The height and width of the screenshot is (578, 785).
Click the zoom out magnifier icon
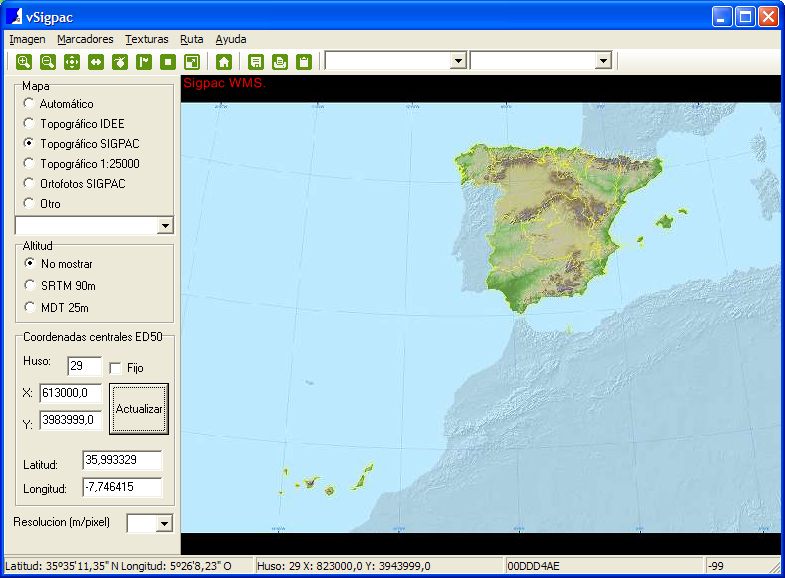pyautogui.click(x=47, y=62)
